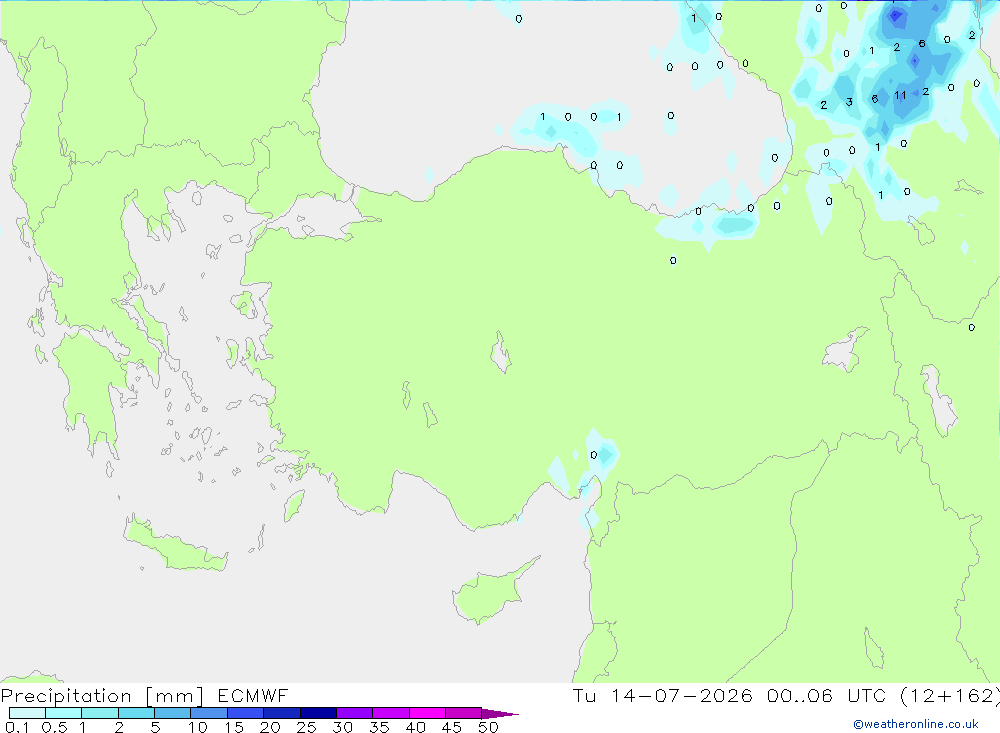
Task: Click the '20' legend scale label
Action: coord(270,727)
